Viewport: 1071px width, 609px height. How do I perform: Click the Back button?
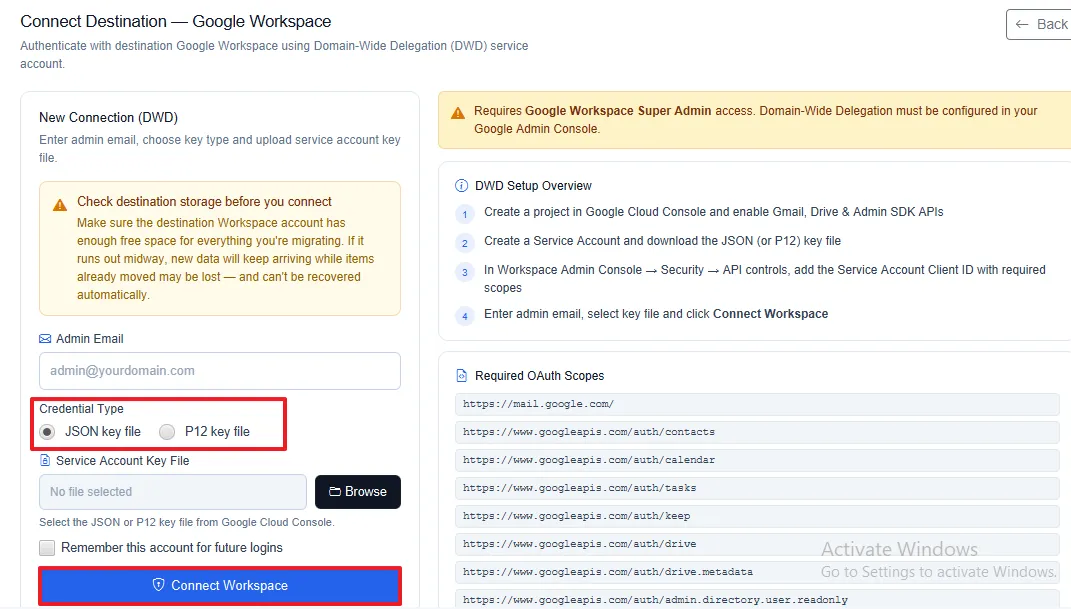tap(1039, 25)
